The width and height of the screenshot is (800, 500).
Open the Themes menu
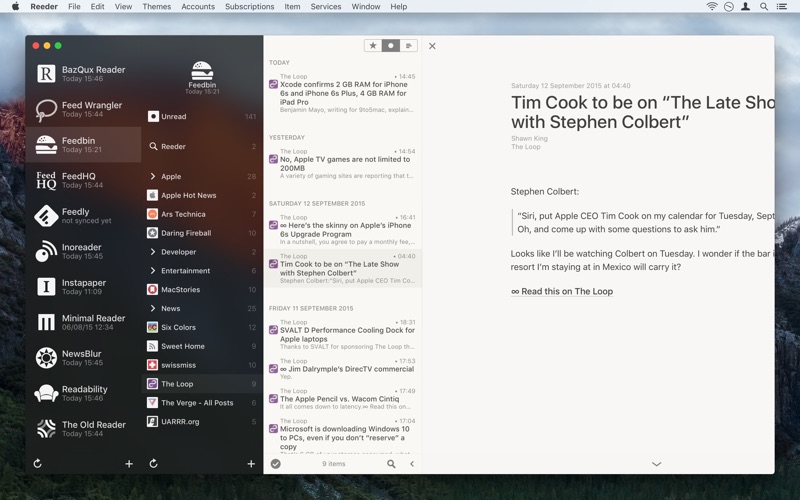[156, 7]
